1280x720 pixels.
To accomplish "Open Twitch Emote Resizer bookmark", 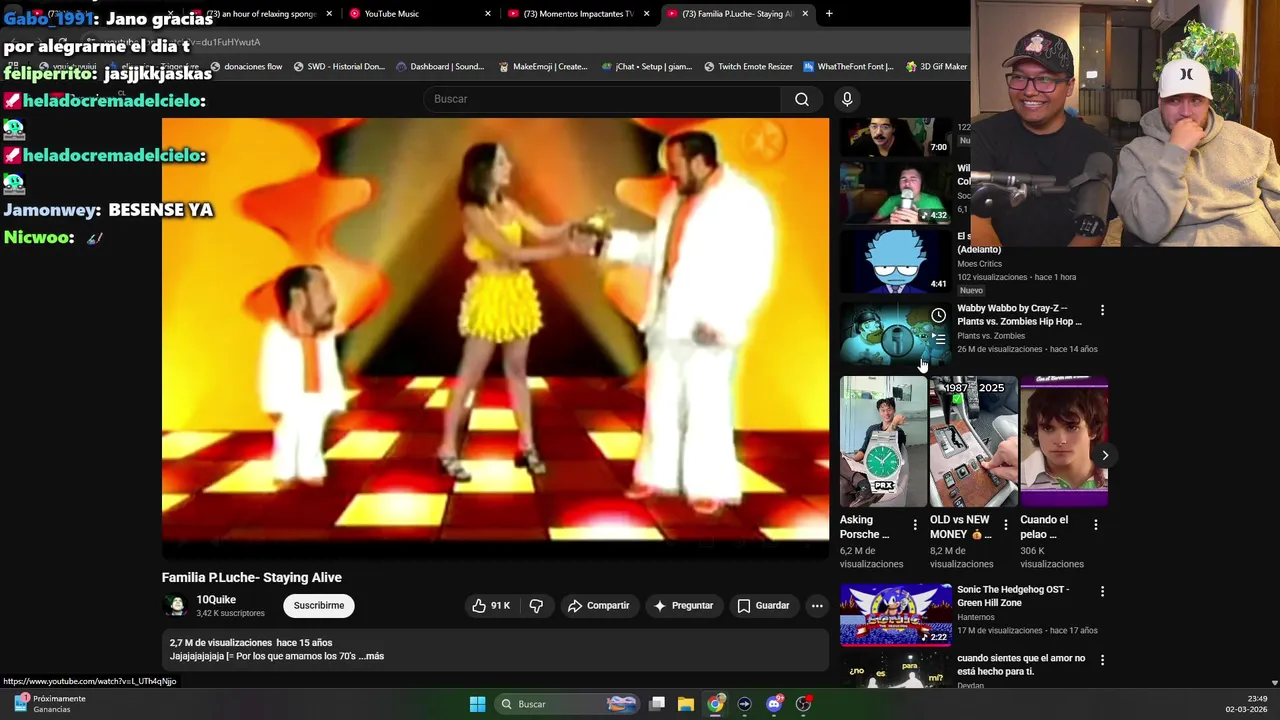I will (748, 67).
